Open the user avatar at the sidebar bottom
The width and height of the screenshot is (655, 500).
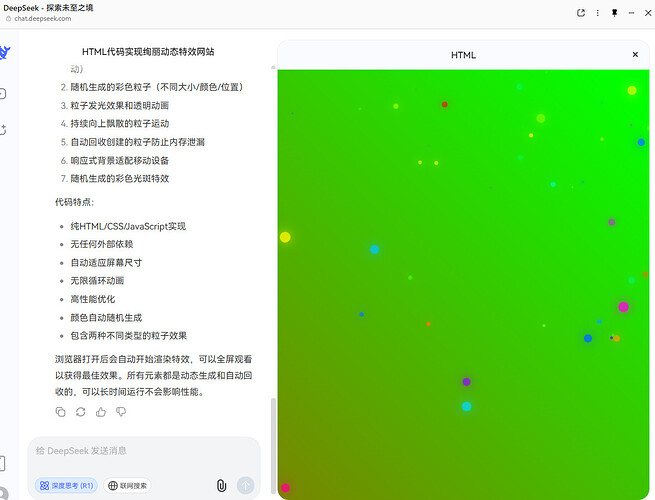click(x=3, y=494)
